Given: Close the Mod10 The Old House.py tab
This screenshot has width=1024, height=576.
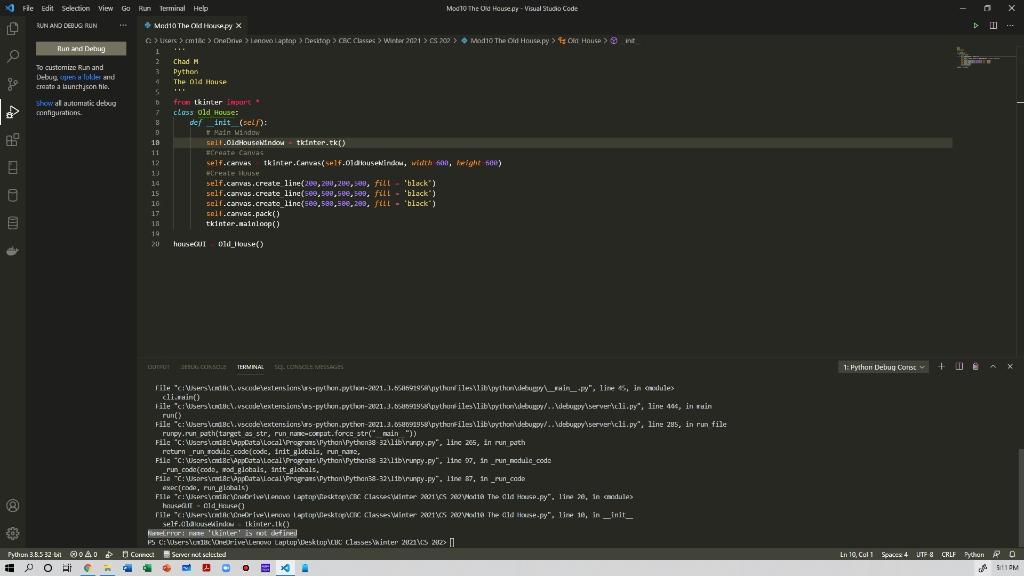Looking at the screenshot, I should point(238,25).
